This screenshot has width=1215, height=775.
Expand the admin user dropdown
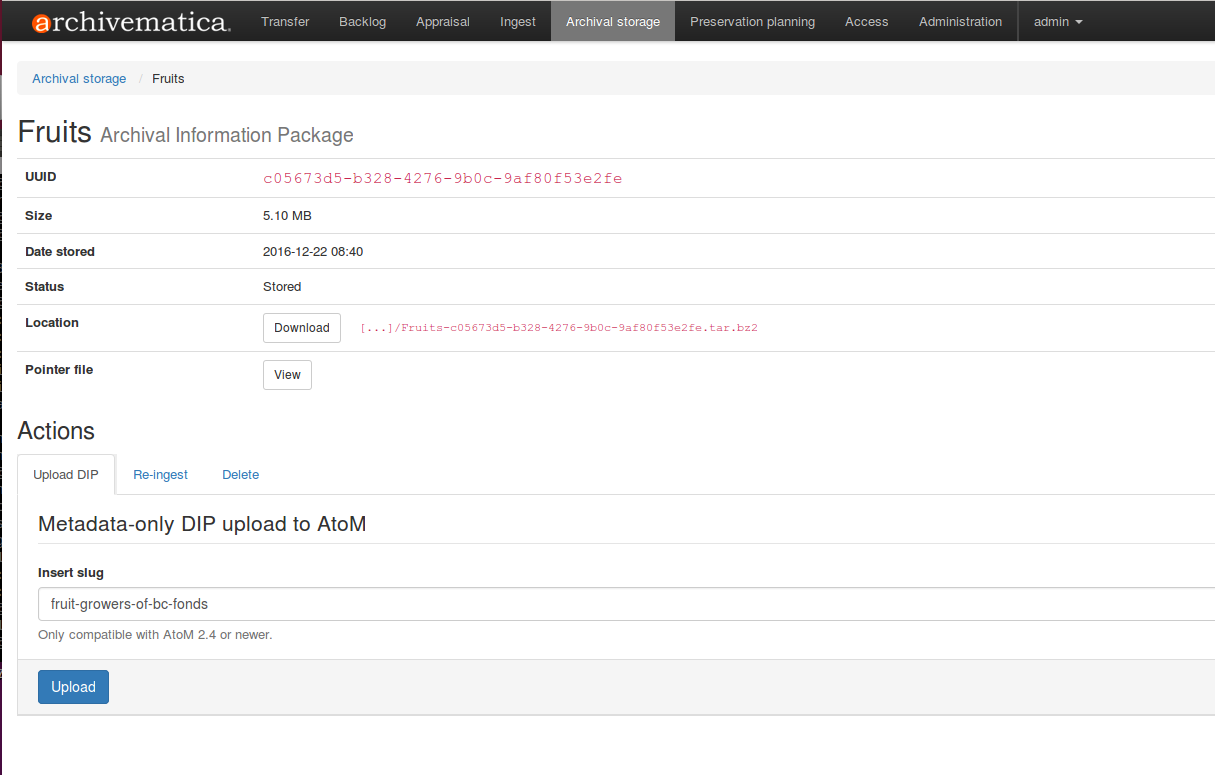(1058, 22)
